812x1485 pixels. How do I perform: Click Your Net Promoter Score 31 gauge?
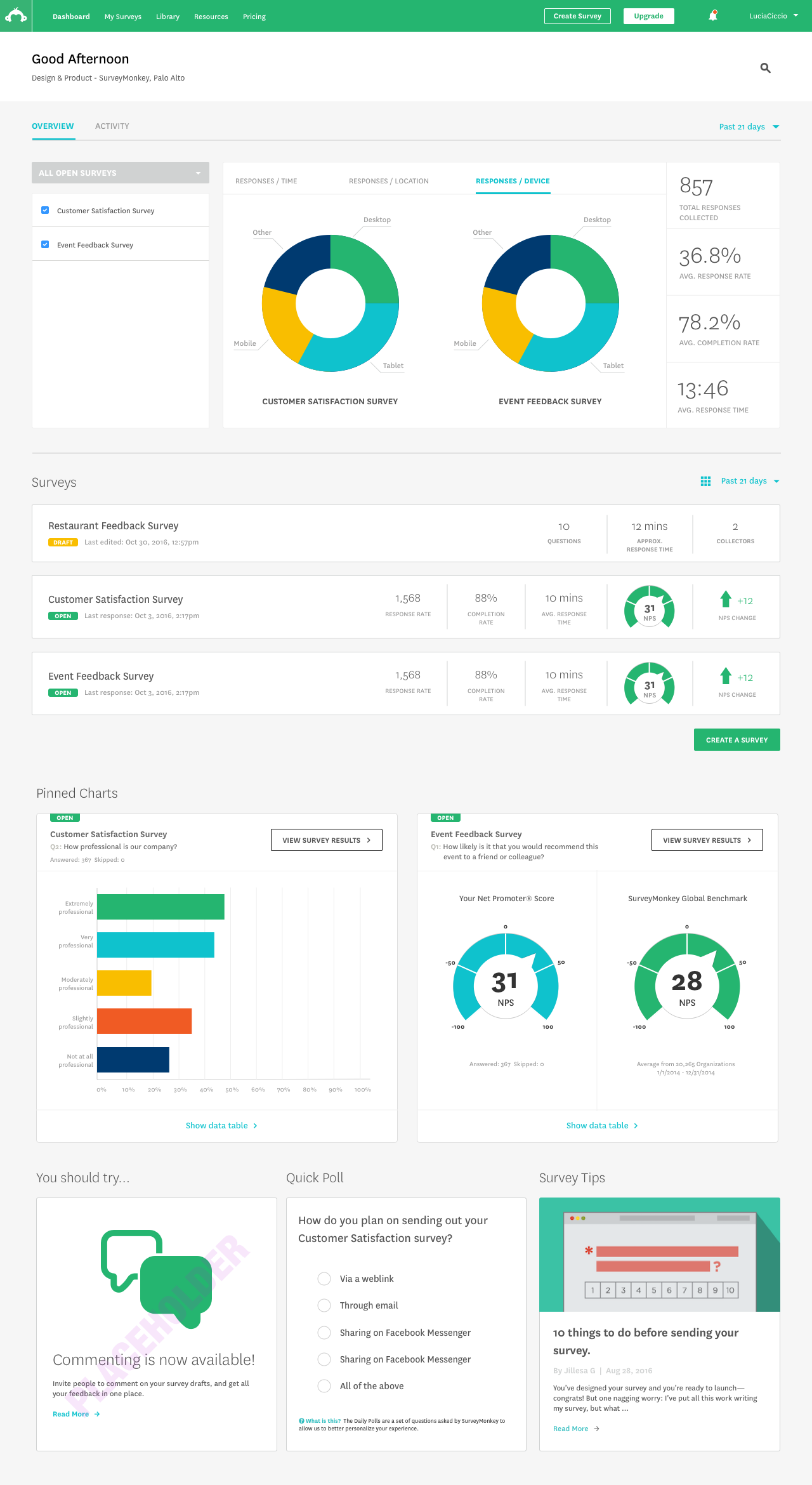(x=506, y=977)
